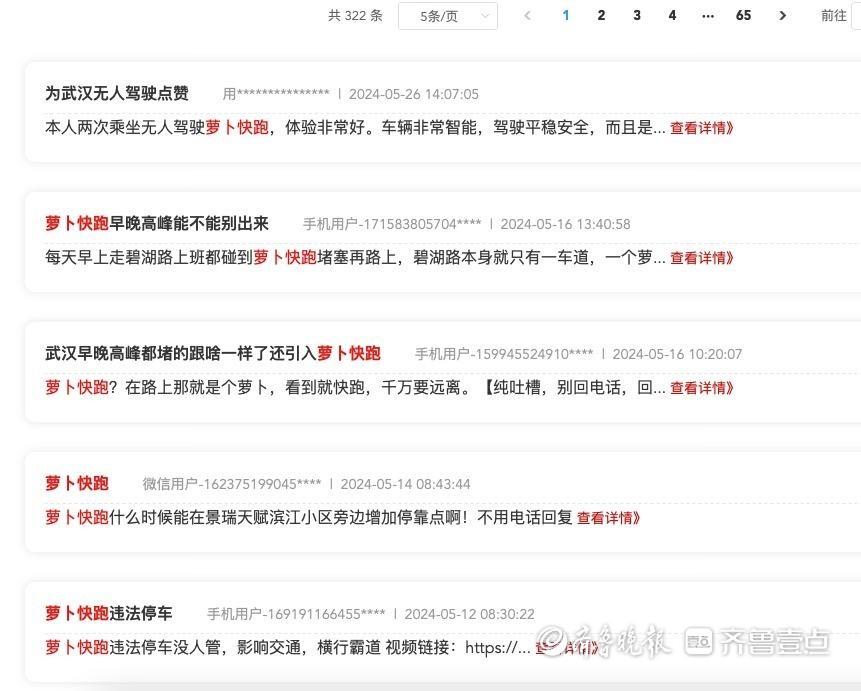Click user 手机用户-159945524910****
Viewport: 861px width, 691px height.
pos(504,354)
